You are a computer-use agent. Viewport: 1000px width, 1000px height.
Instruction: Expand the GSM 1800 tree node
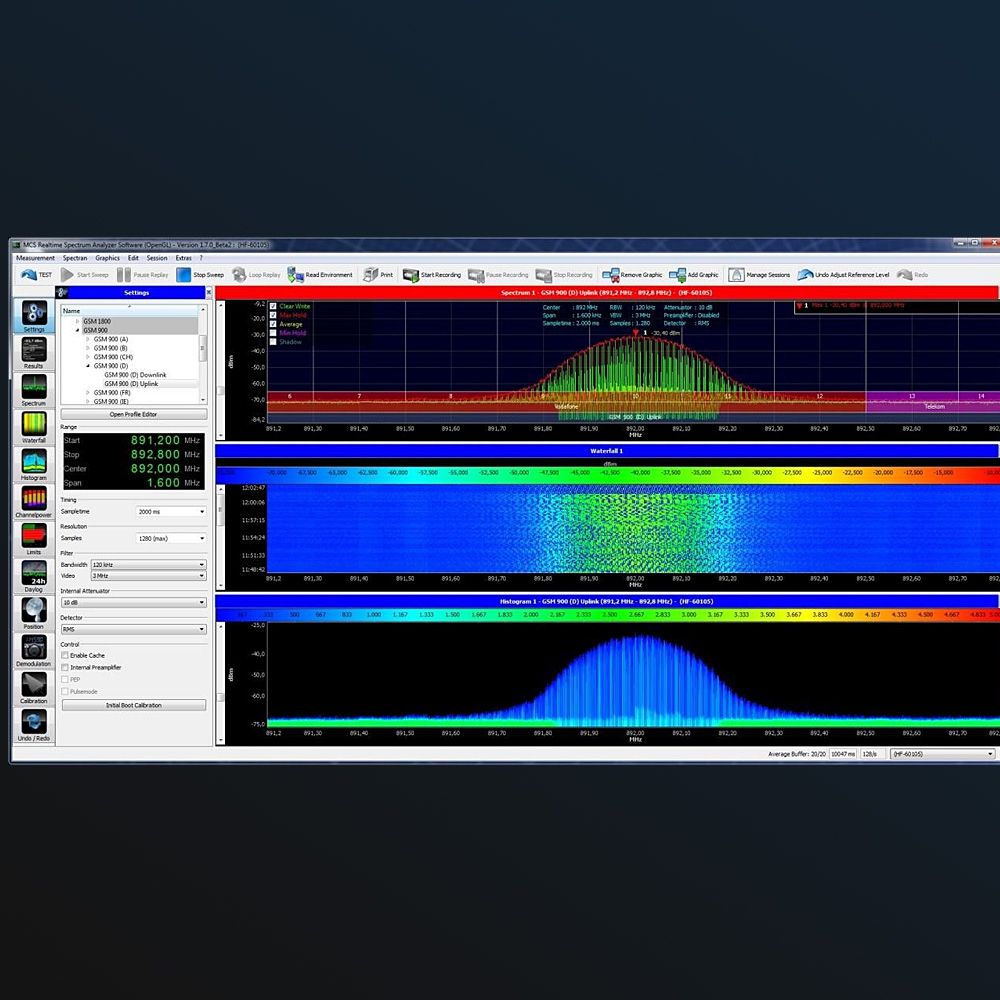77,321
